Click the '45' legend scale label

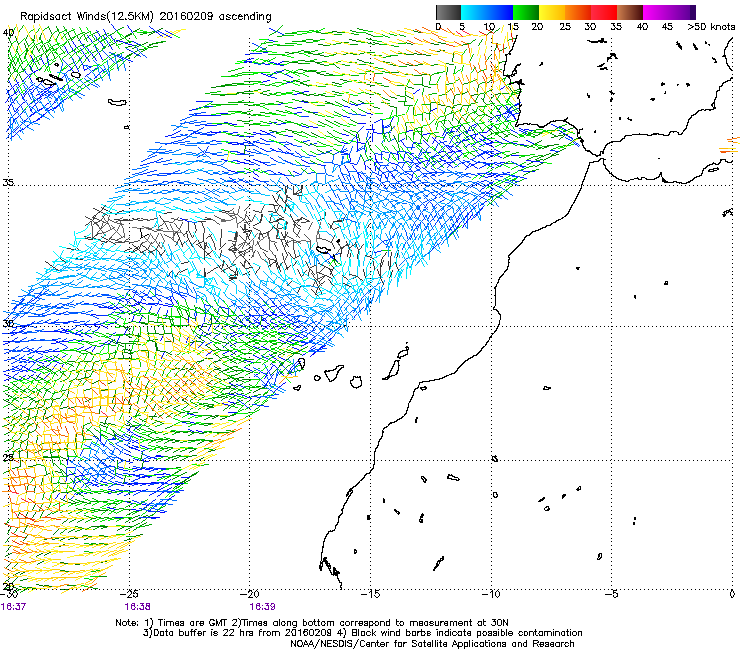click(667, 27)
